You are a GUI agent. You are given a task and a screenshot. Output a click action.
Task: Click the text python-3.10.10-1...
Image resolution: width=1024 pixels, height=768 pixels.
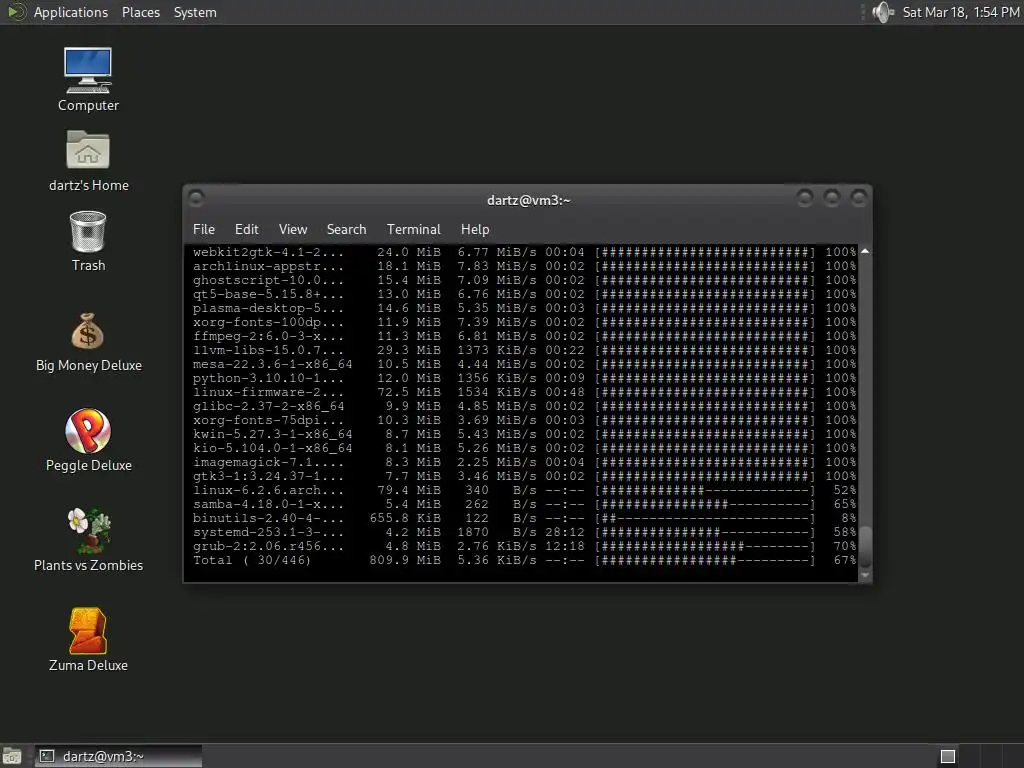(268, 378)
